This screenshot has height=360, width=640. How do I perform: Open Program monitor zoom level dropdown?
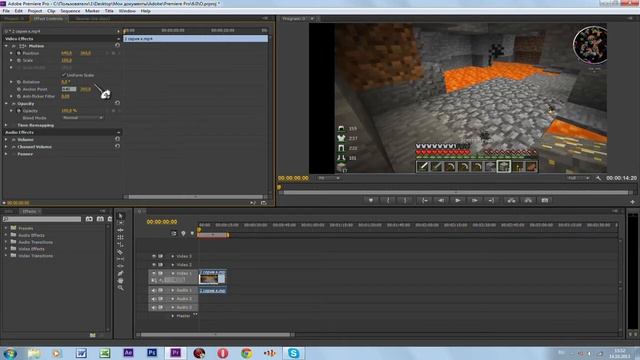click(329, 178)
